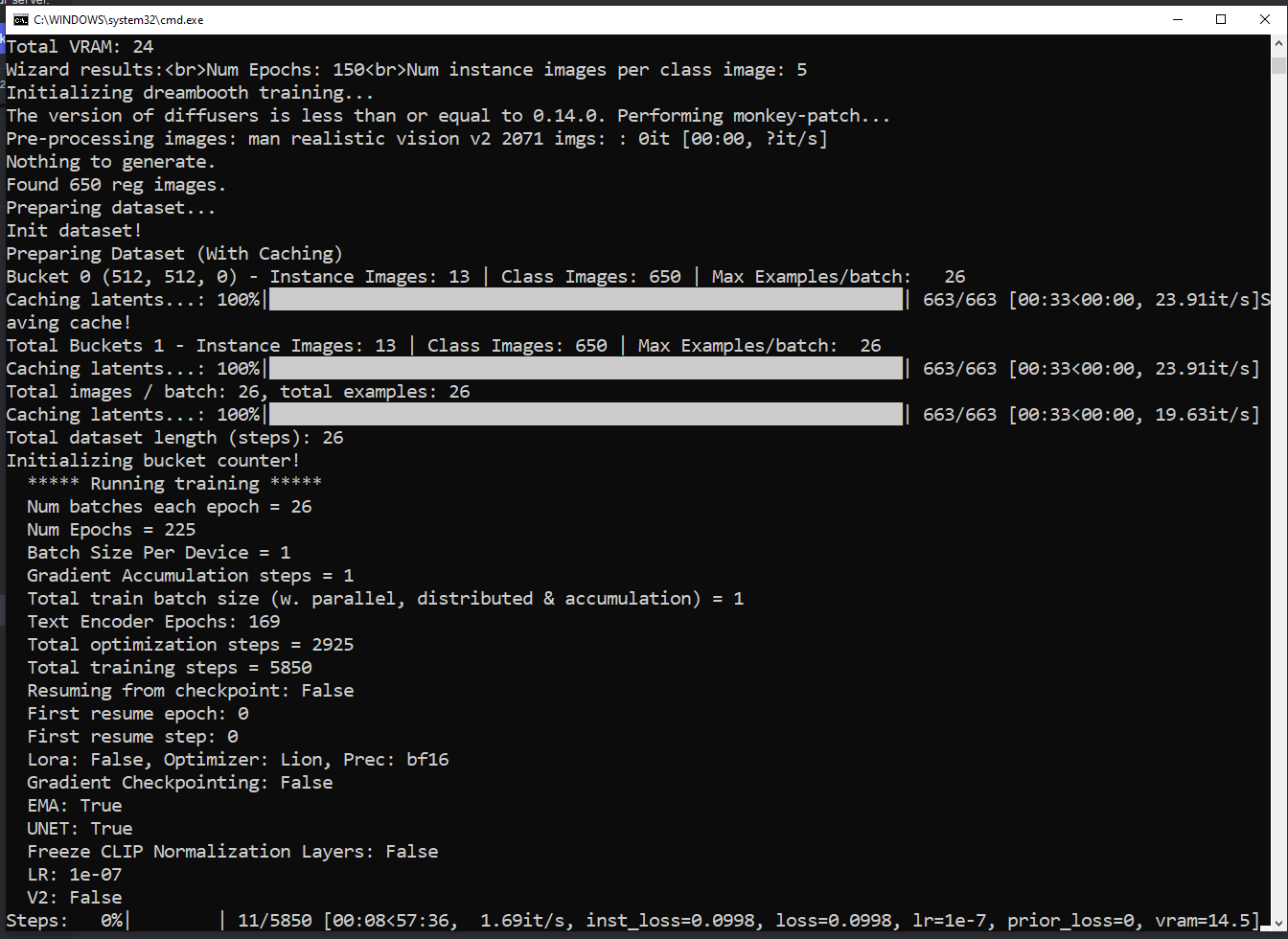Click 'Initializing bucket counter!' text
This screenshot has height=939, width=1288.
point(153,461)
